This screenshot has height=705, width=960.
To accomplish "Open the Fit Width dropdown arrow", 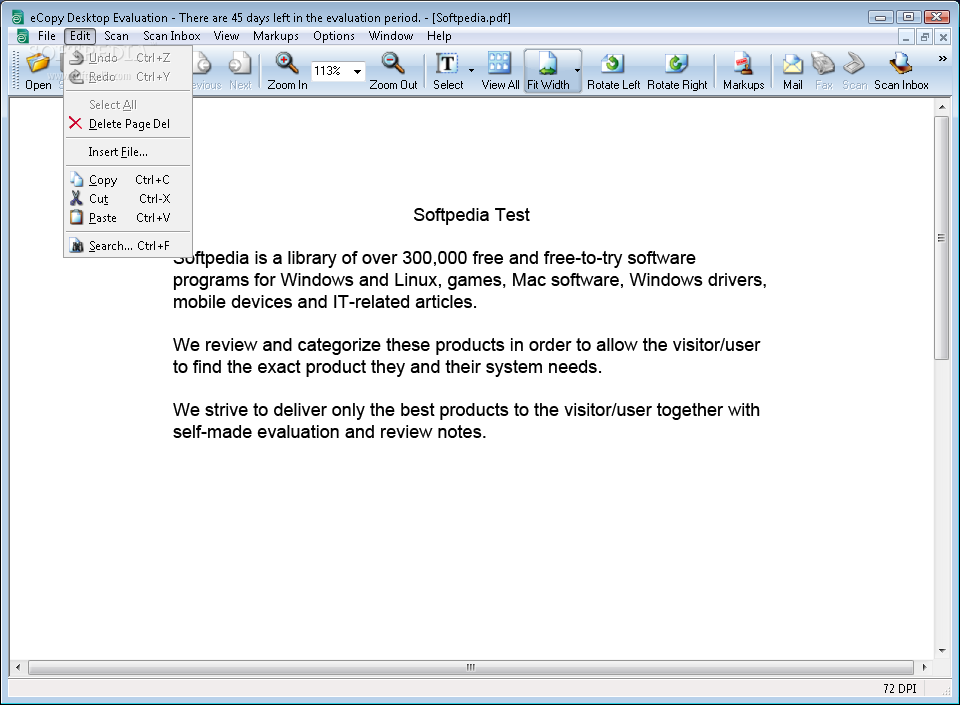I will [577, 70].
